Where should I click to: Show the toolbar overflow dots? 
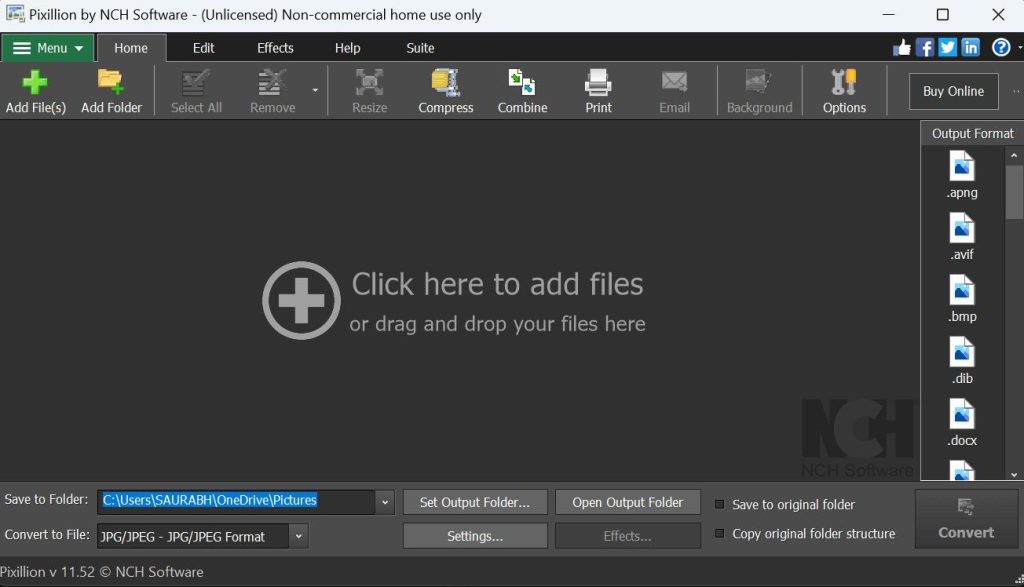(x=1016, y=91)
